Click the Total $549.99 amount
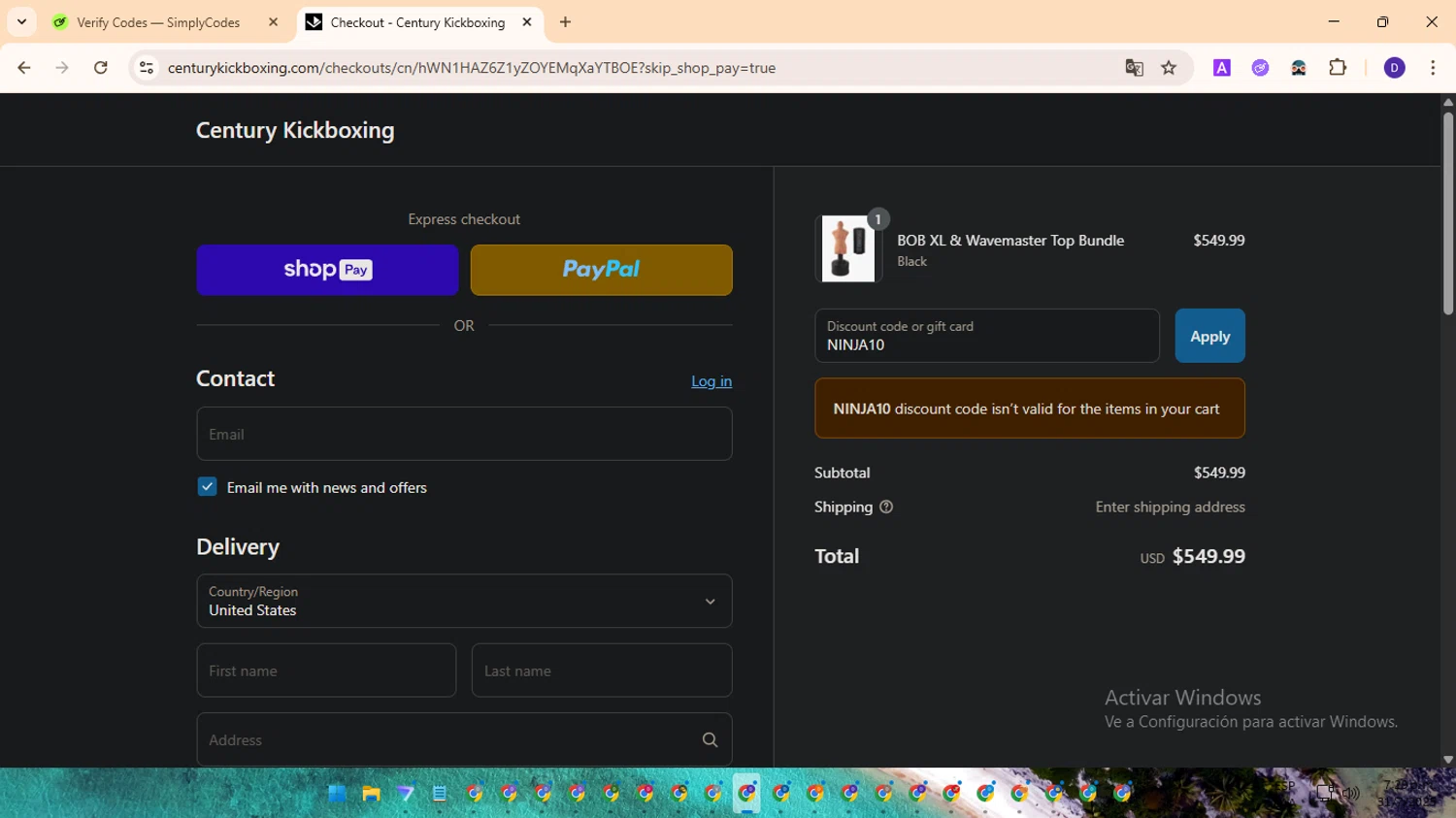This screenshot has width=1456, height=818. coord(1208,556)
